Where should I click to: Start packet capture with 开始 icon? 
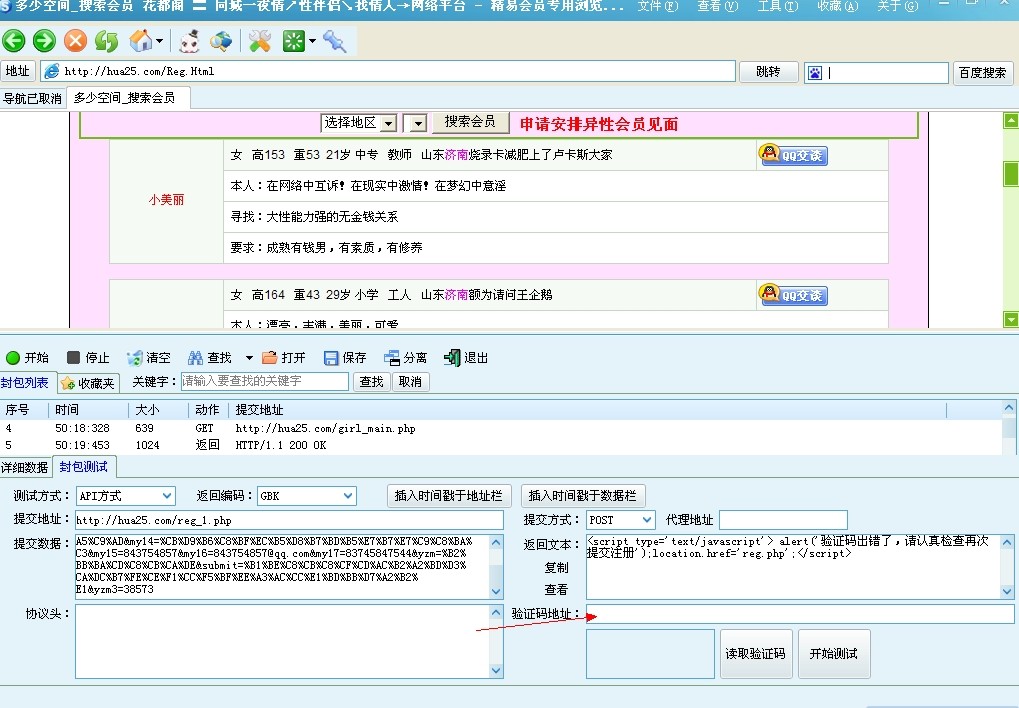(x=30, y=357)
